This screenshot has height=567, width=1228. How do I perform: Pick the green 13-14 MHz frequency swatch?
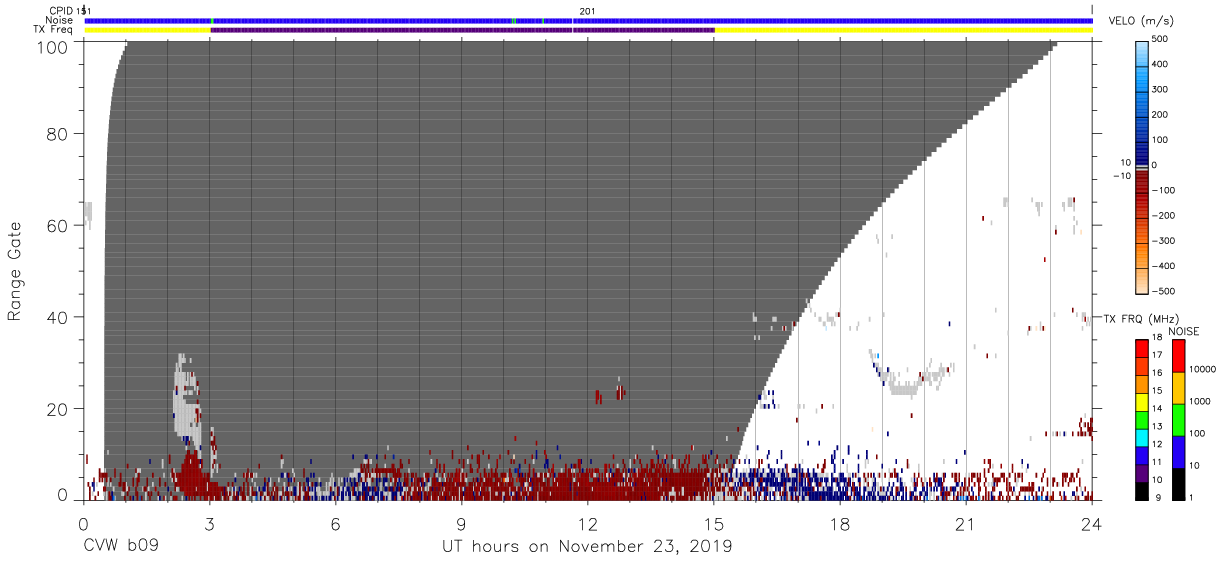1142,419
